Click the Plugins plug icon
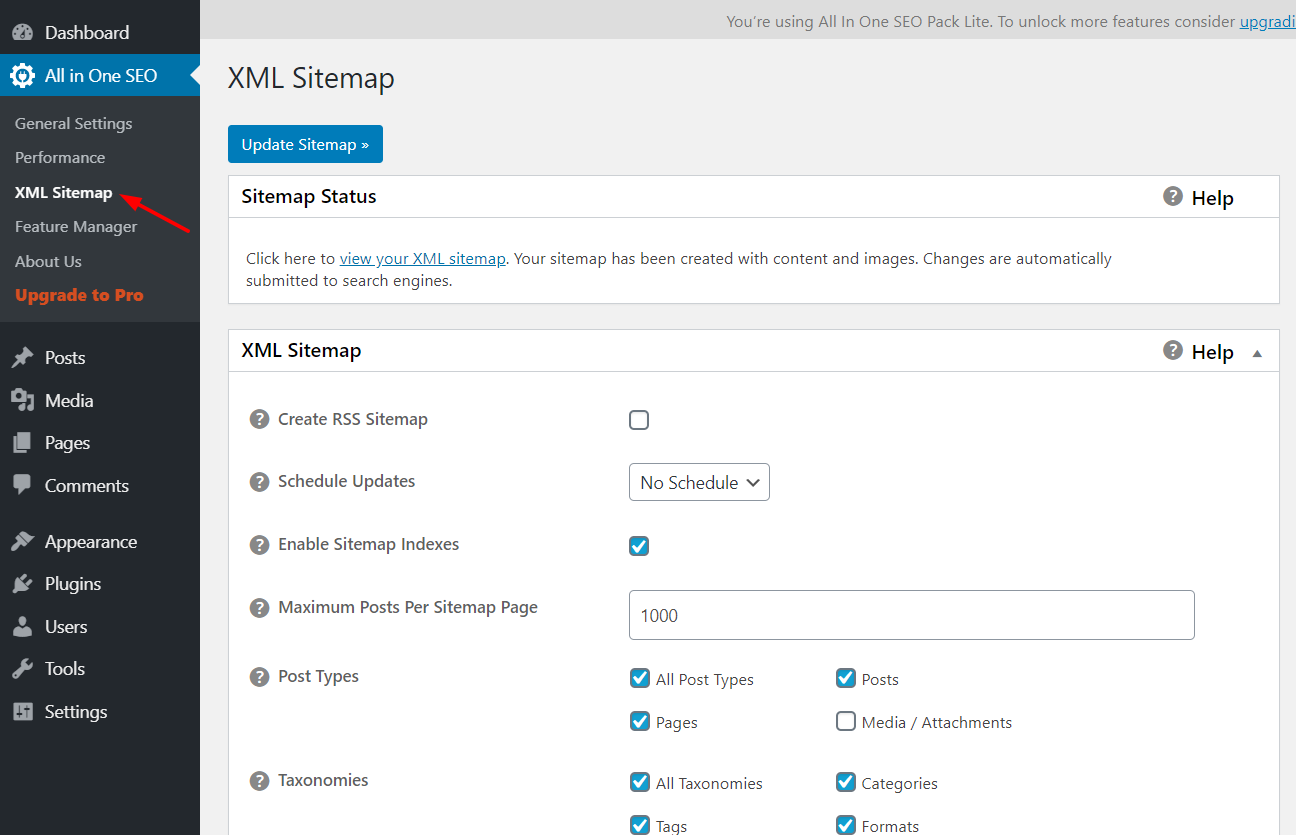 22,584
